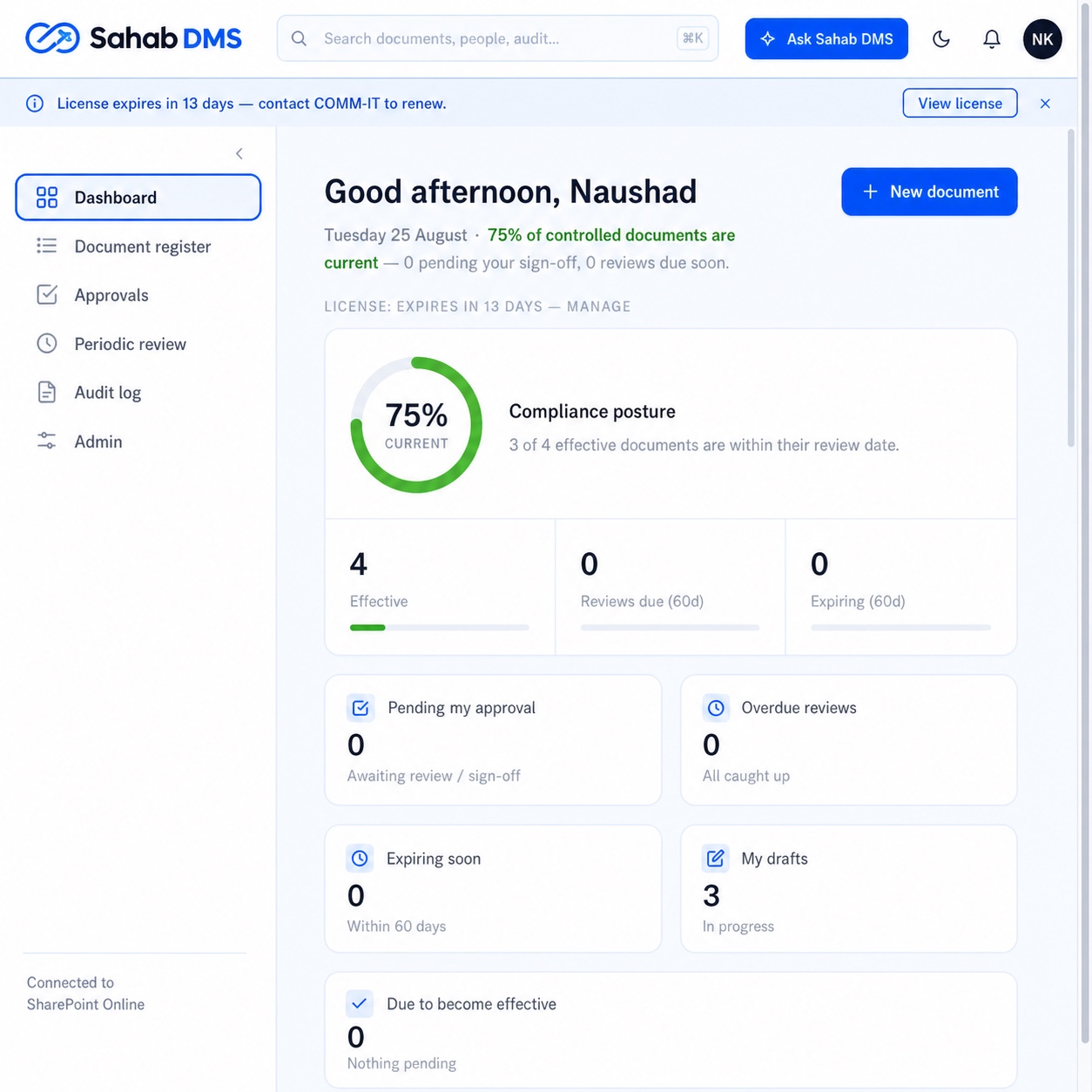The width and height of the screenshot is (1092, 1092).
Task: Collapse the sidebar with the chevron
Action: coord(239,153)
